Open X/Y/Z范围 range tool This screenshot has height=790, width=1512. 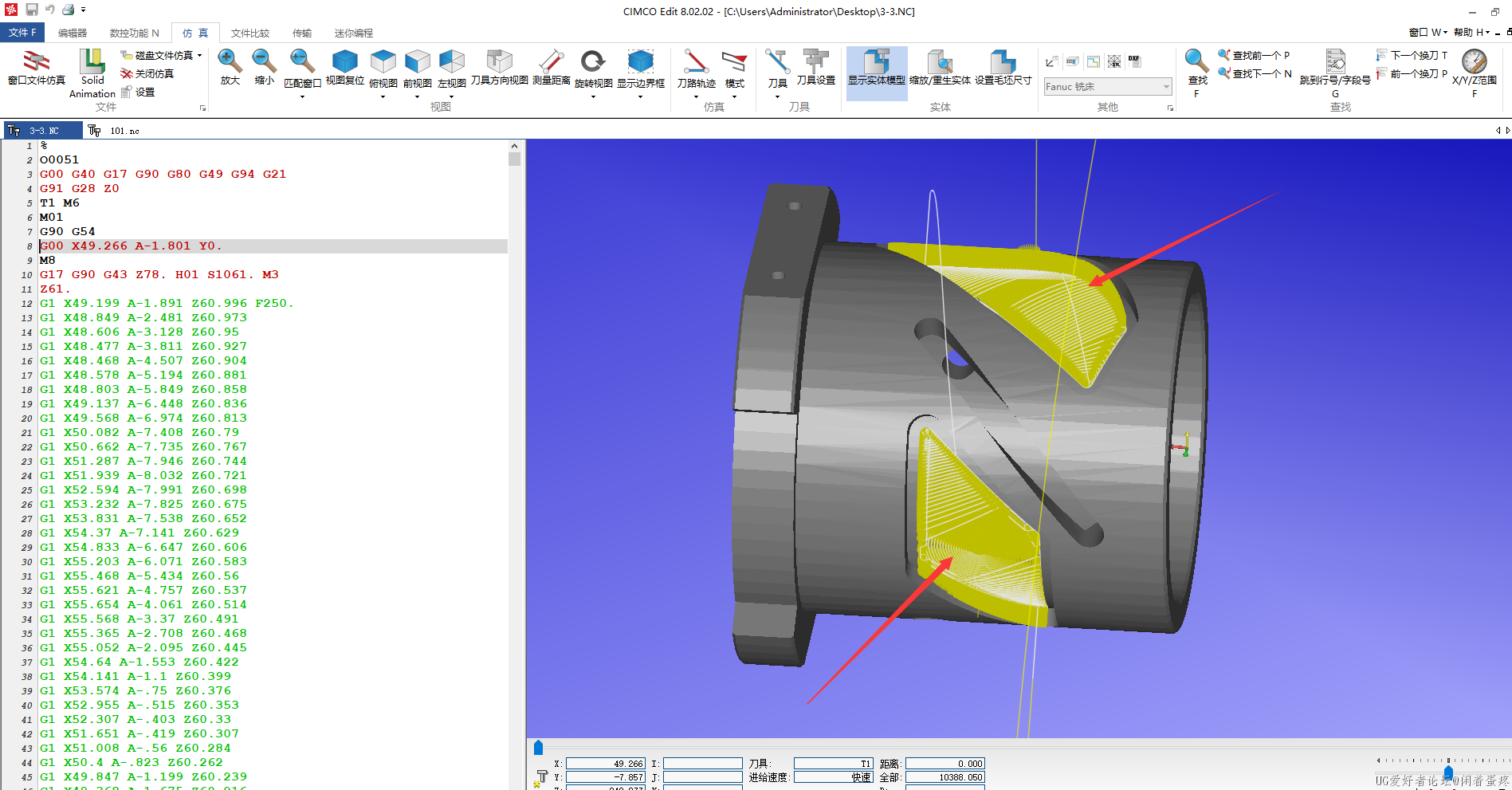(1475, 72)
